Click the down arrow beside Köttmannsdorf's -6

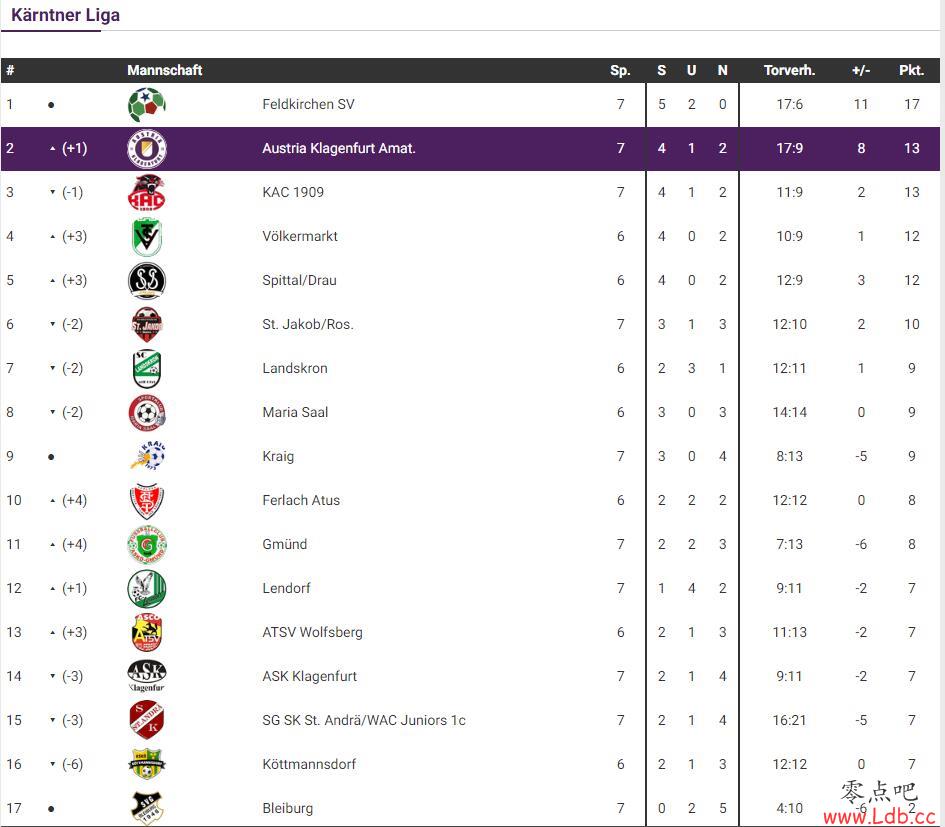pos(52,764)
